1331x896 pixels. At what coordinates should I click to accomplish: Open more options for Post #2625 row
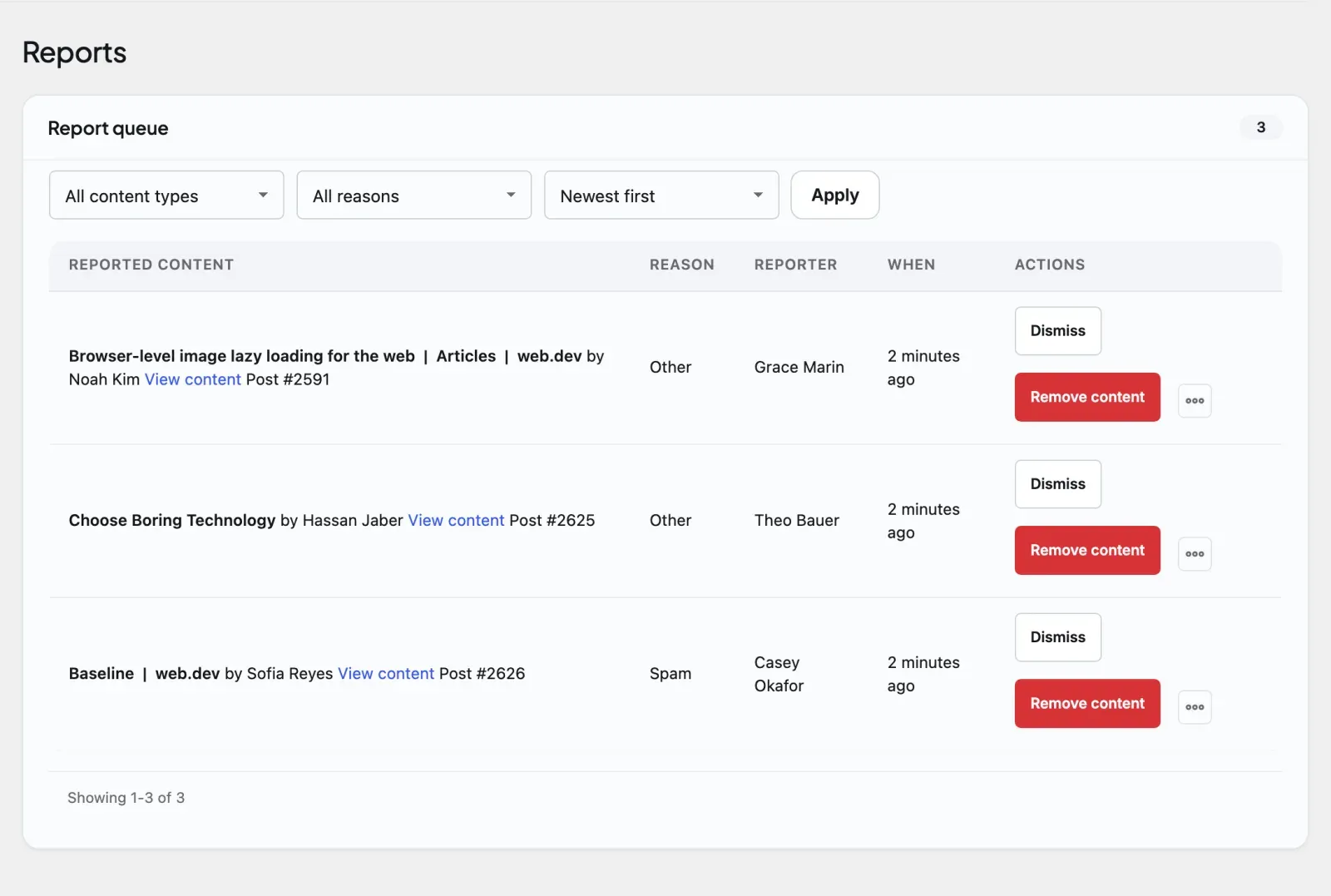click(1195, 554)
